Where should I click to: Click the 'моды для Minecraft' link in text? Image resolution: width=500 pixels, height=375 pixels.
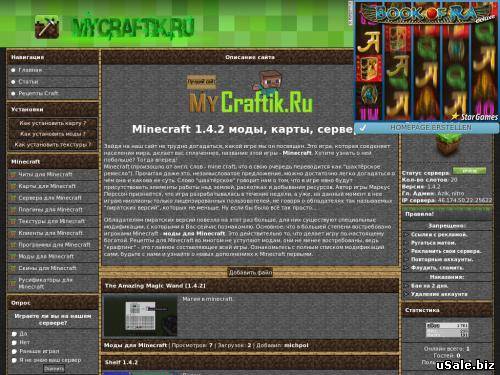coord(194,233)
